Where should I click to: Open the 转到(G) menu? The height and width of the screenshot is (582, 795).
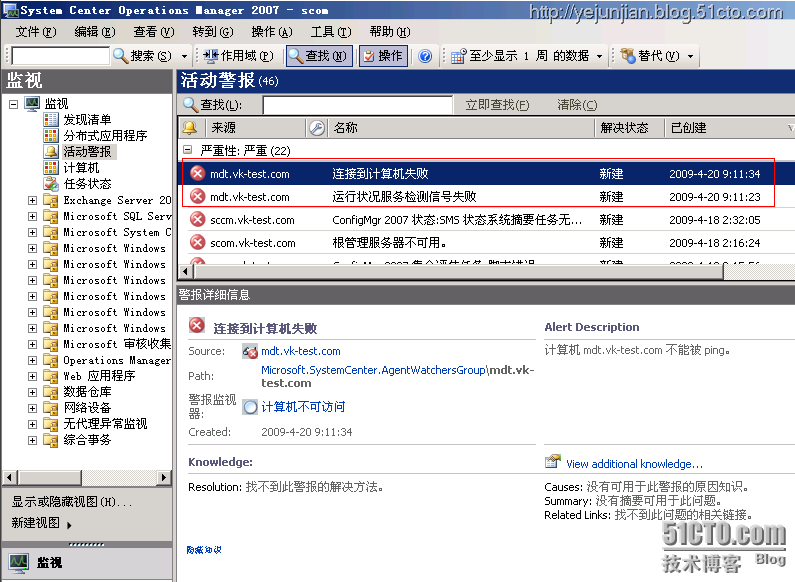point(213,32)
